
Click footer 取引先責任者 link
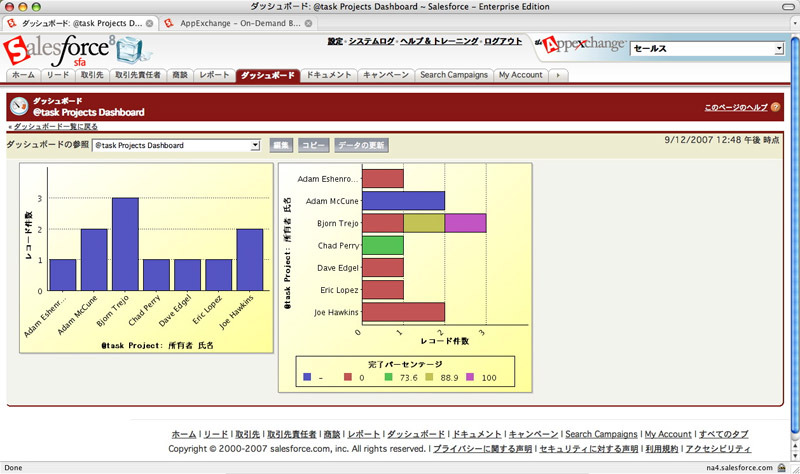click(x=292, y=434)
